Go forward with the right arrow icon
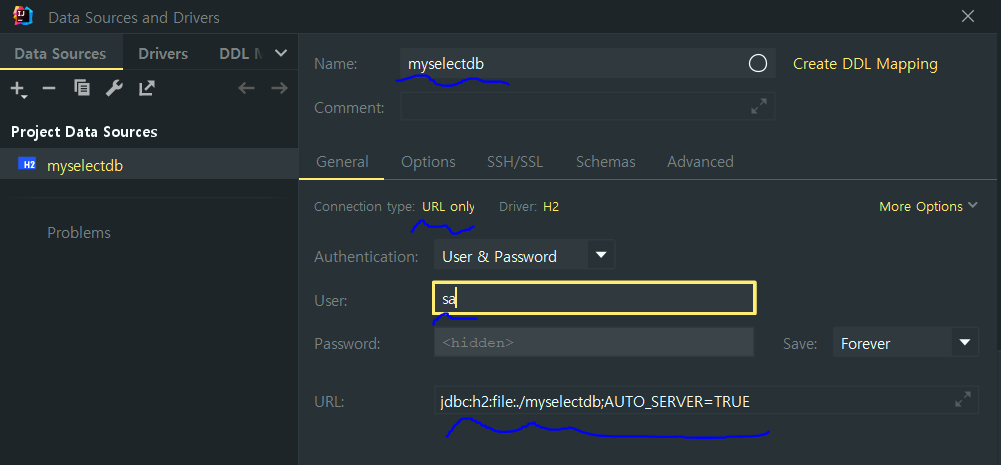 tap(279, 88)
